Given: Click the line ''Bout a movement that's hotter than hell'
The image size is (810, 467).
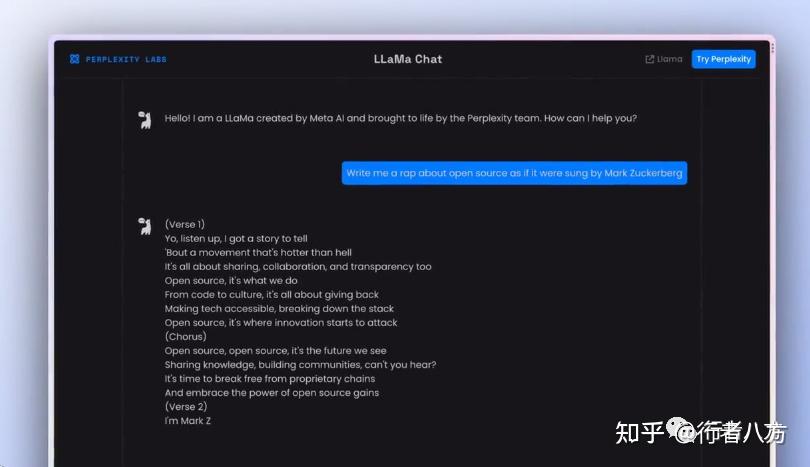Looking at the screenshot, I should click(258, 252).
